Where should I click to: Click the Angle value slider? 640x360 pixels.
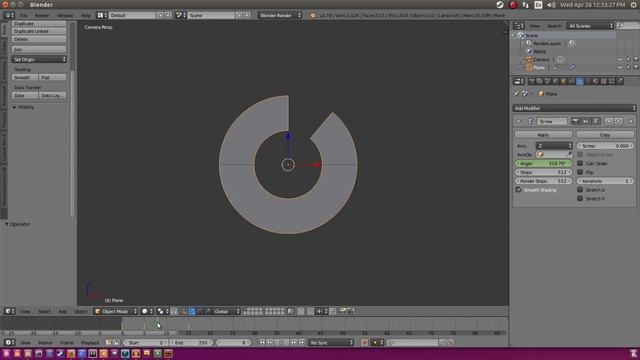tap(543, 163)
